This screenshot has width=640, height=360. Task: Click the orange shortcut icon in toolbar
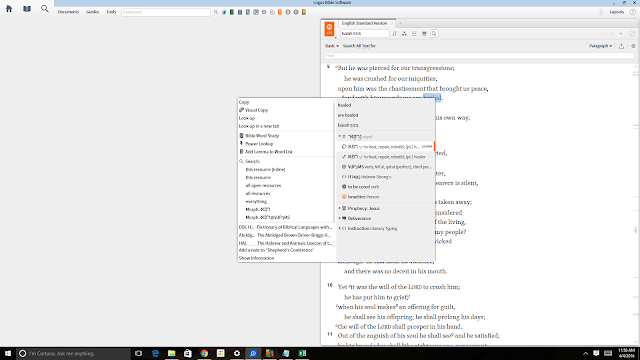pyautogui.click(x=280, y=12)
